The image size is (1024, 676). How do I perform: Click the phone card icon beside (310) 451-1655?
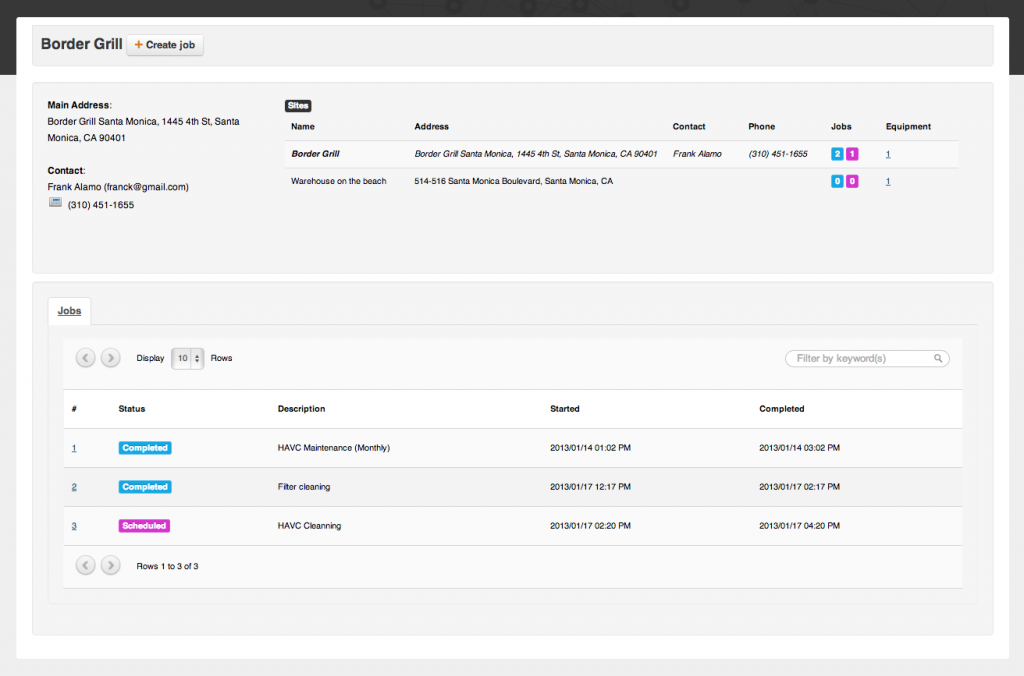pyautogui.click(x=55, y=202)
